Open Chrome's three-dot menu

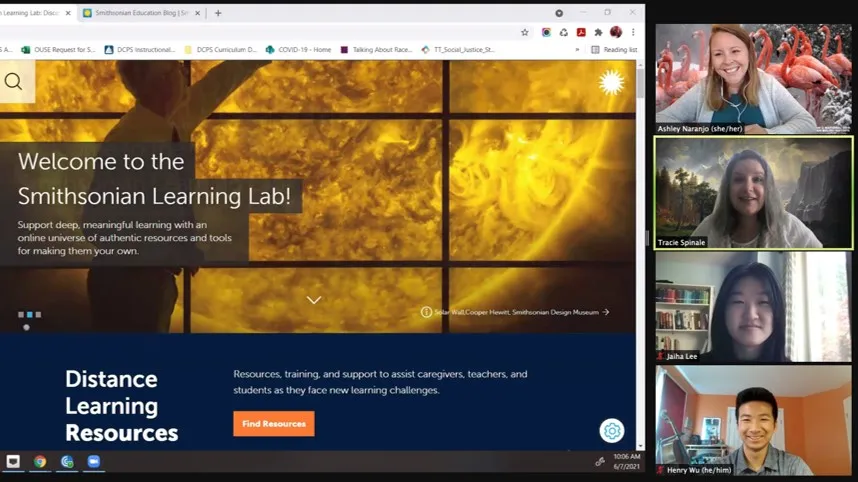point(633,32)
